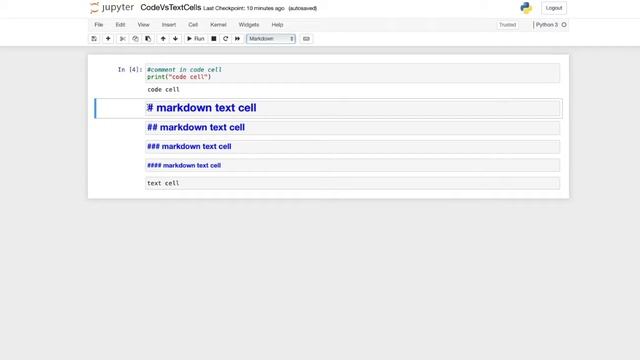Rename notebook title CodeVsTextCells
This screenshot has height=360, width=640.
coord(171,8)
